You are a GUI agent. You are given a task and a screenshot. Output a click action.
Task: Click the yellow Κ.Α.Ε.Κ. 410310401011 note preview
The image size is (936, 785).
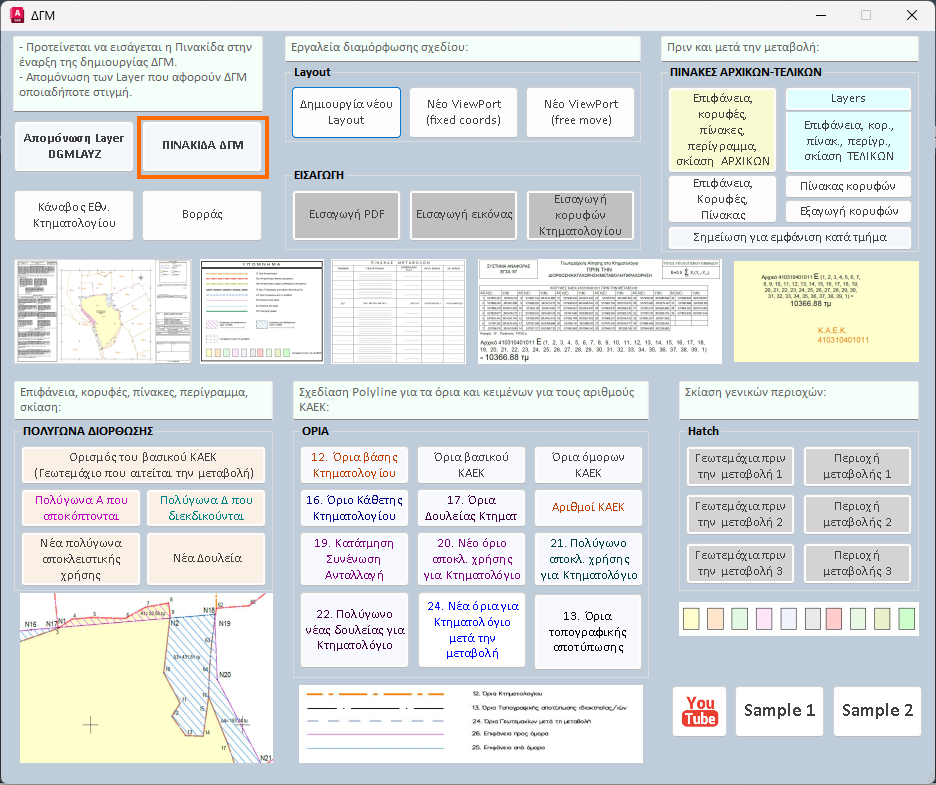(826, 312)
